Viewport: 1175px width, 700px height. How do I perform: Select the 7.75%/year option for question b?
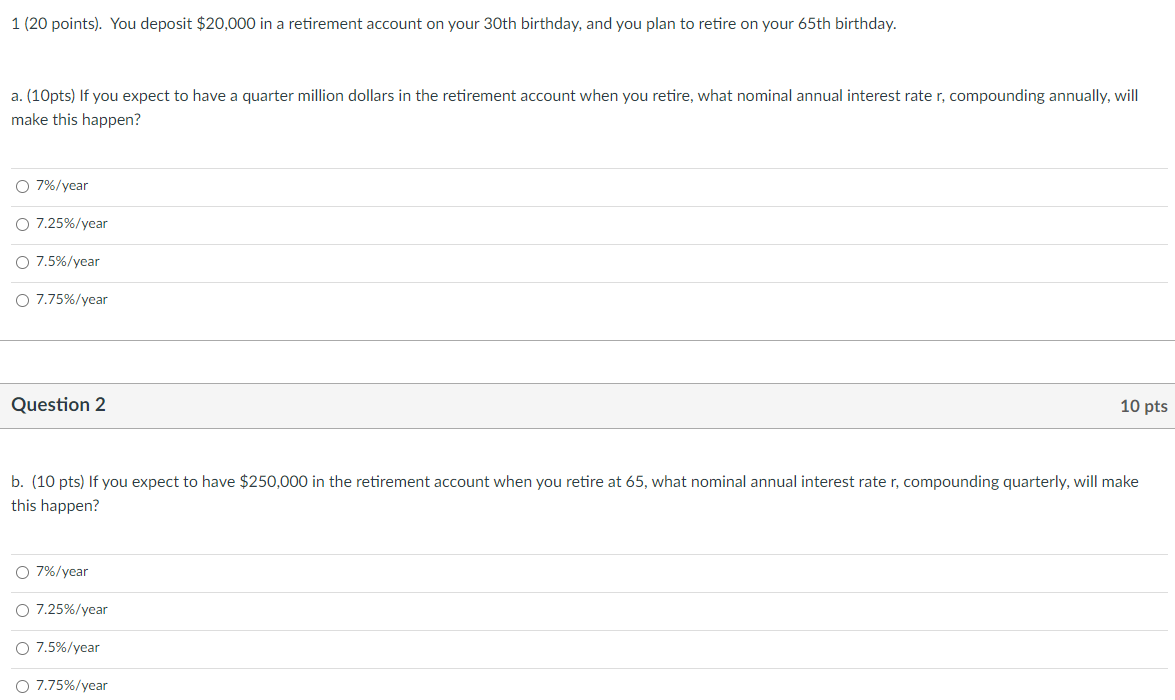coord(22,686)
